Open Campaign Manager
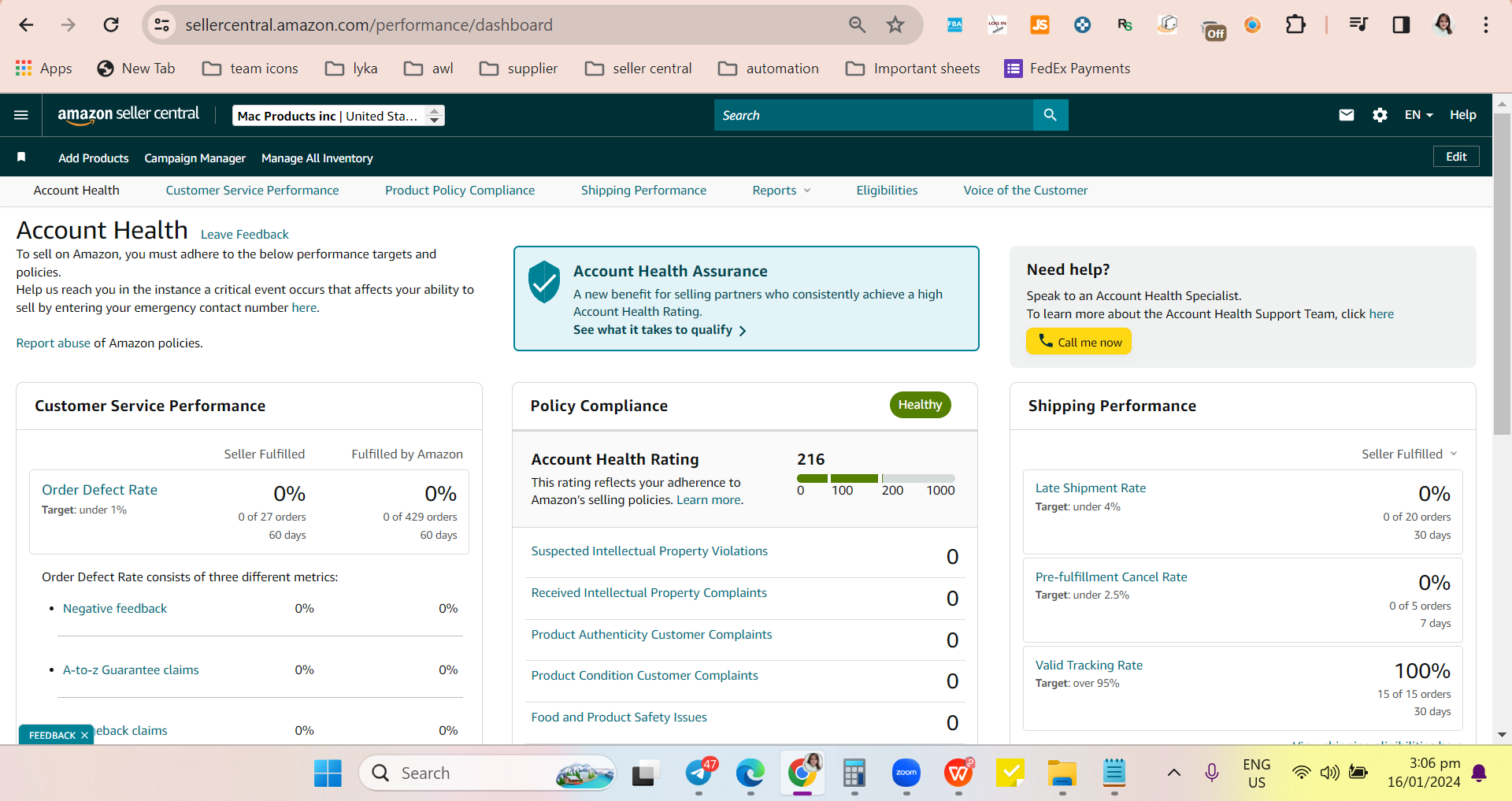 (x=195, y=158)
